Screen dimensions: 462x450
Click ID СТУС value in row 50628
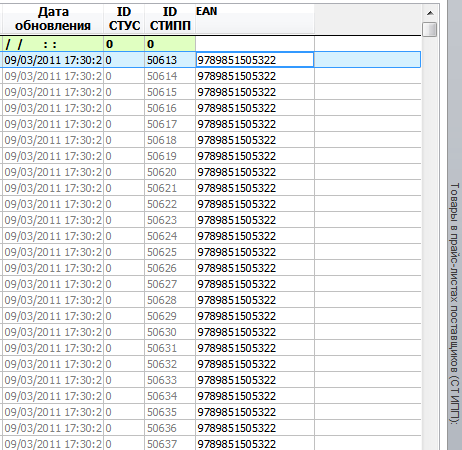(109, 300)
